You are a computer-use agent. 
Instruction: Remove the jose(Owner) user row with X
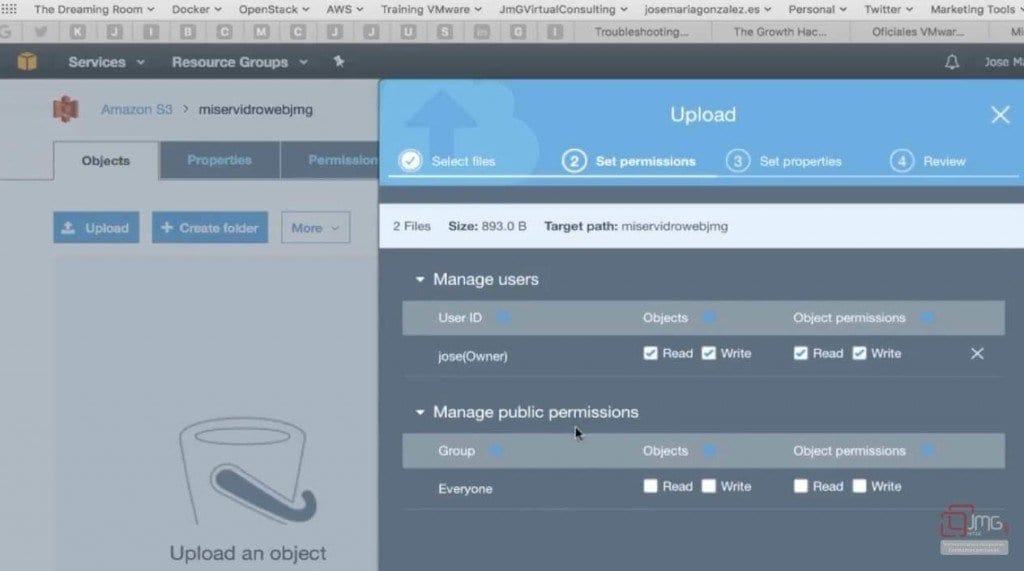tap(977, 353)
